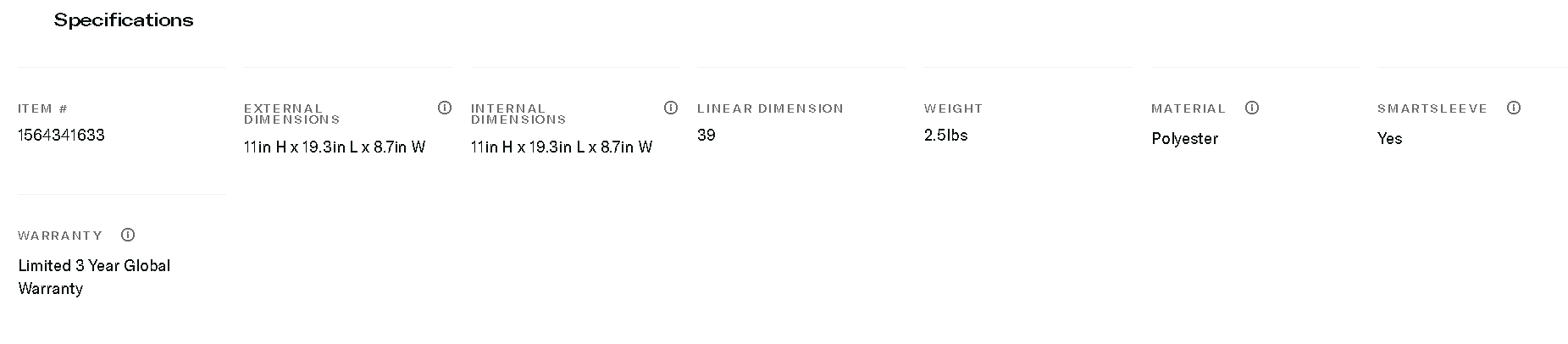The height and width of the screenshot is (344, 1568).
Task: Click the ITEM # label
Action: [42, 108]
